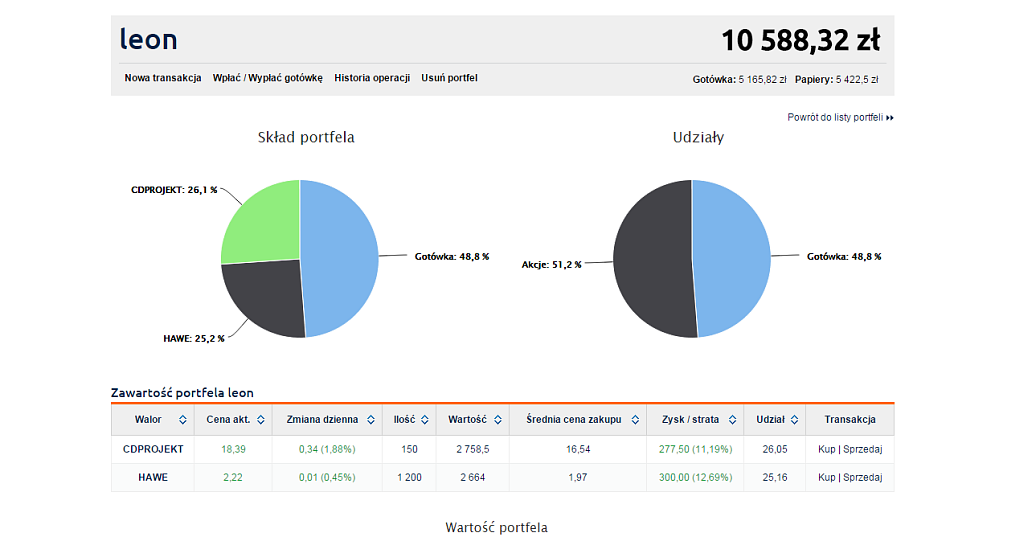Click green CDPROJEKT pie slice
This screenshot has height=541, width=1024.
[x=262, y=220]
